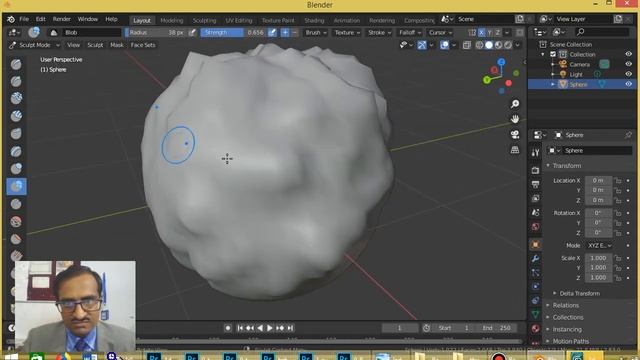The image size is (640, 360).
Task: Click the outliner search magnifier field
Action: (x=602, y=32)
